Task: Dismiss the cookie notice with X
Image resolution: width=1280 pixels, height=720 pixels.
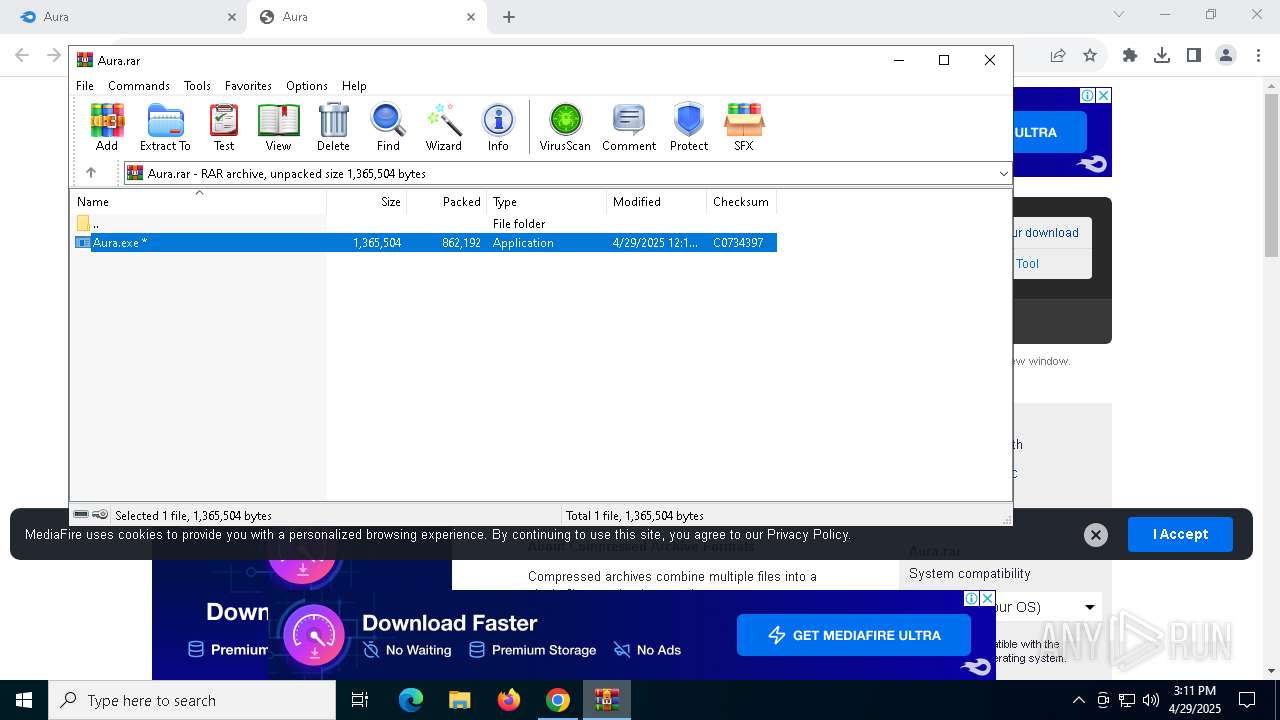Action: click(1096, 535)
